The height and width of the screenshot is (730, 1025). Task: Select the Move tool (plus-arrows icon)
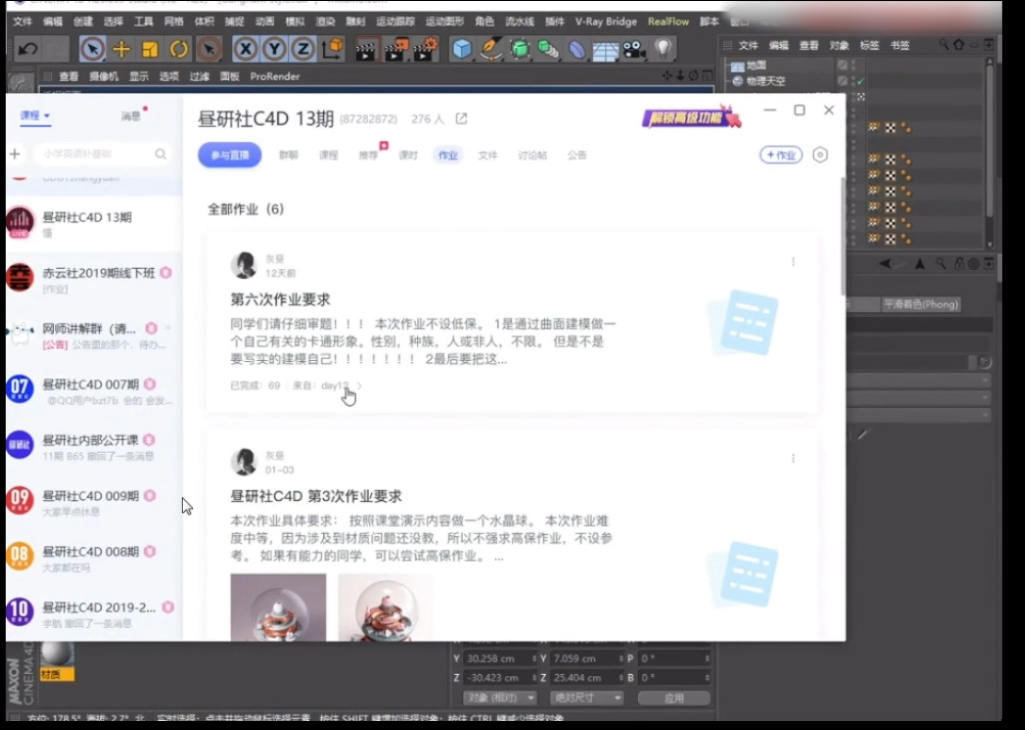(121, 49)
